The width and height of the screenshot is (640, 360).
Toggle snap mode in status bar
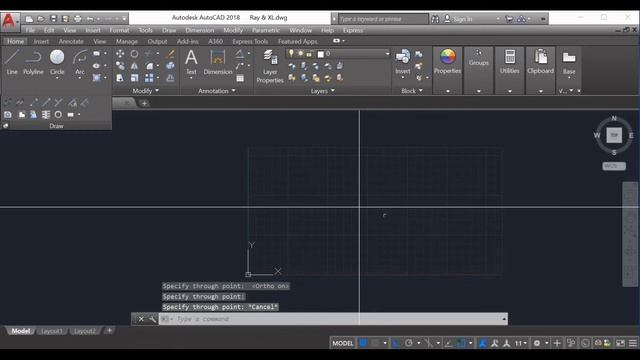tap(375, 343)
